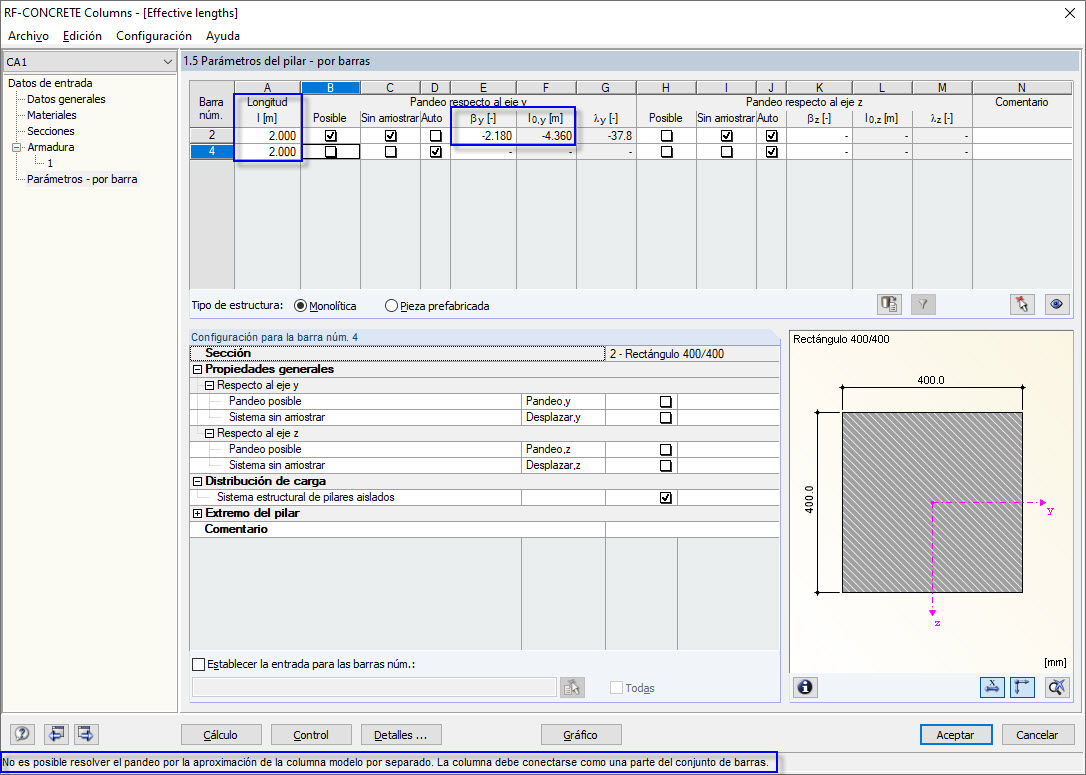Click the pick-member pointer icon

point(1022,304)
